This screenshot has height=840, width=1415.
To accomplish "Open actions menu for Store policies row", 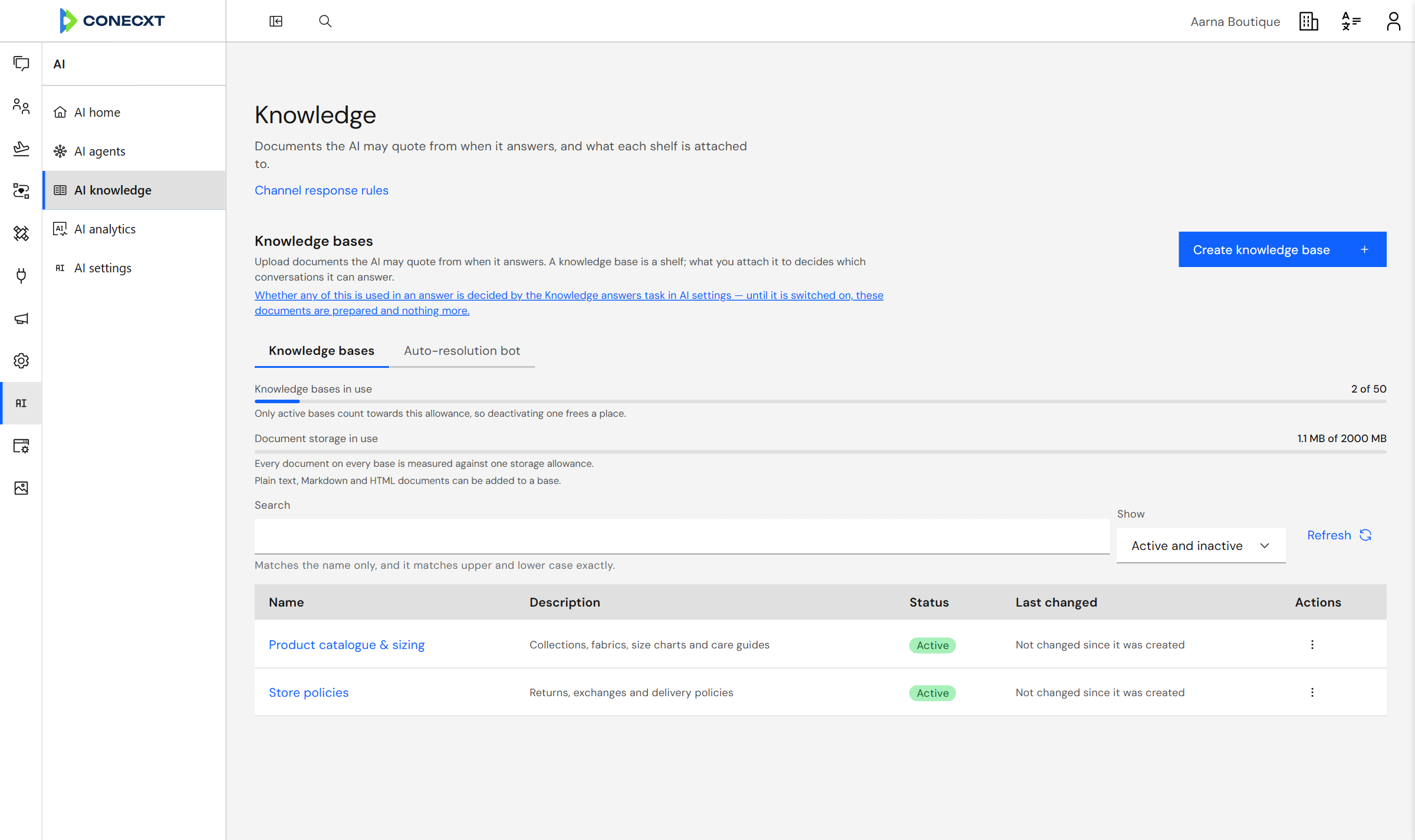I will tap(1312, 692).
